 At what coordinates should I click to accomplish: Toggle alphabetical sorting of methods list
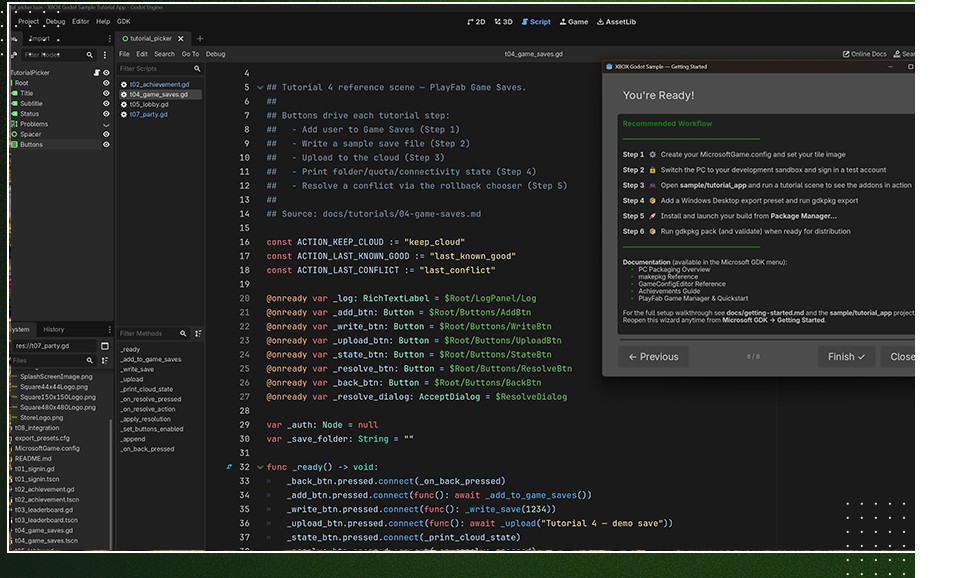tap(198, 334)
